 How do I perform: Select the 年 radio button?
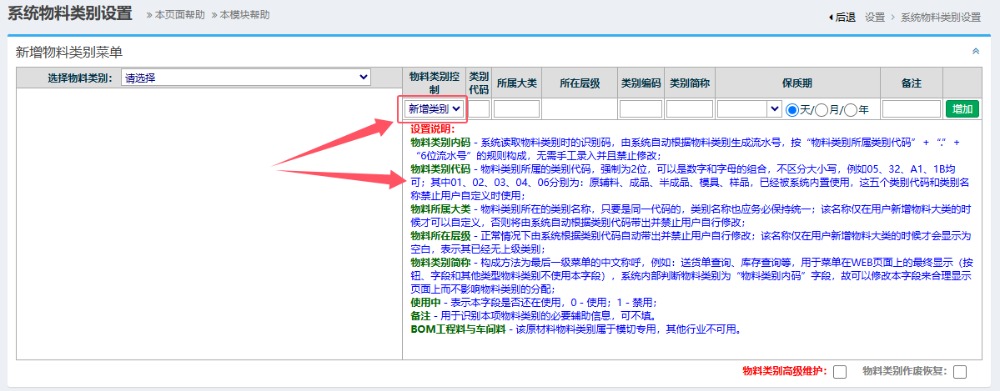[x=851, y=110]
